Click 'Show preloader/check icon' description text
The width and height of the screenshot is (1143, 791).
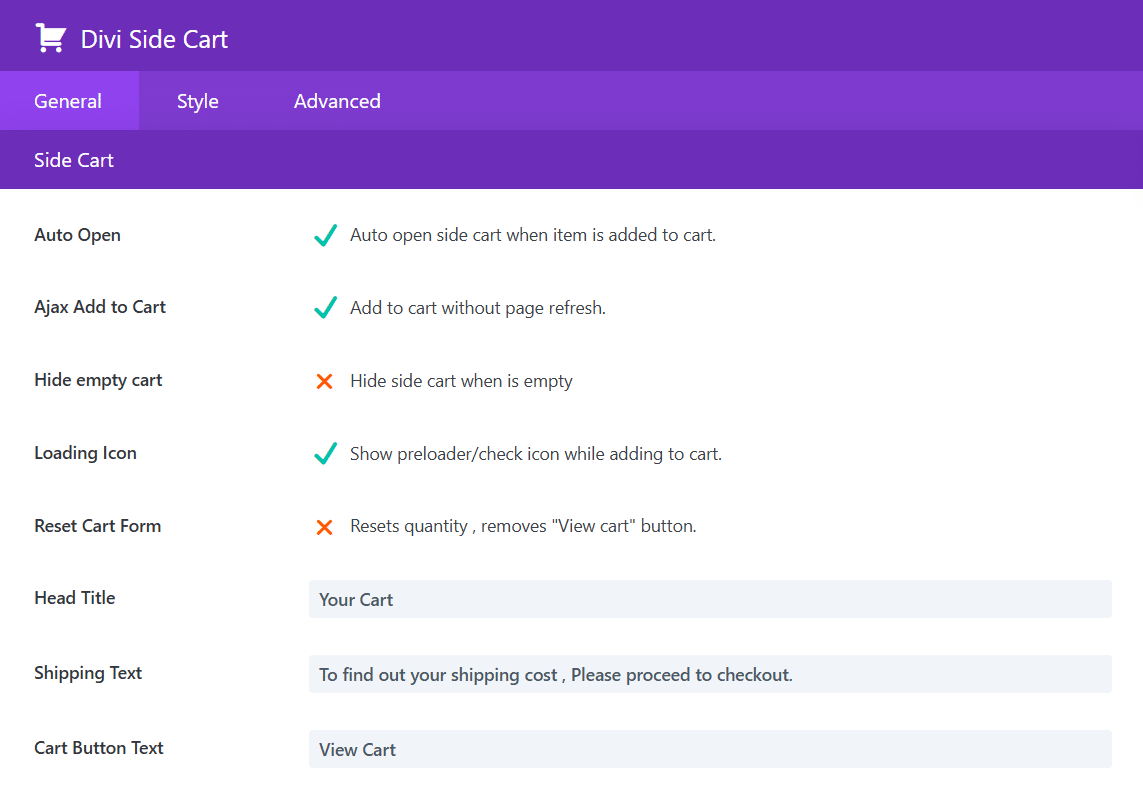coord(536,454)
